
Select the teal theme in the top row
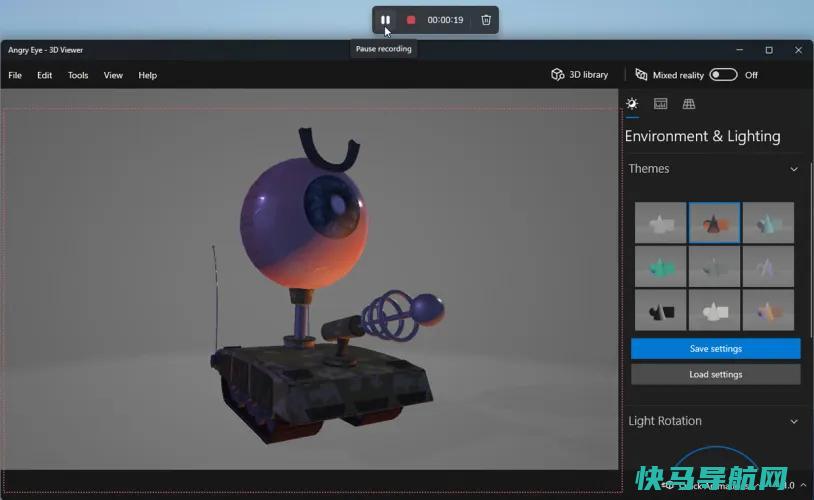[x=768, y=223]
